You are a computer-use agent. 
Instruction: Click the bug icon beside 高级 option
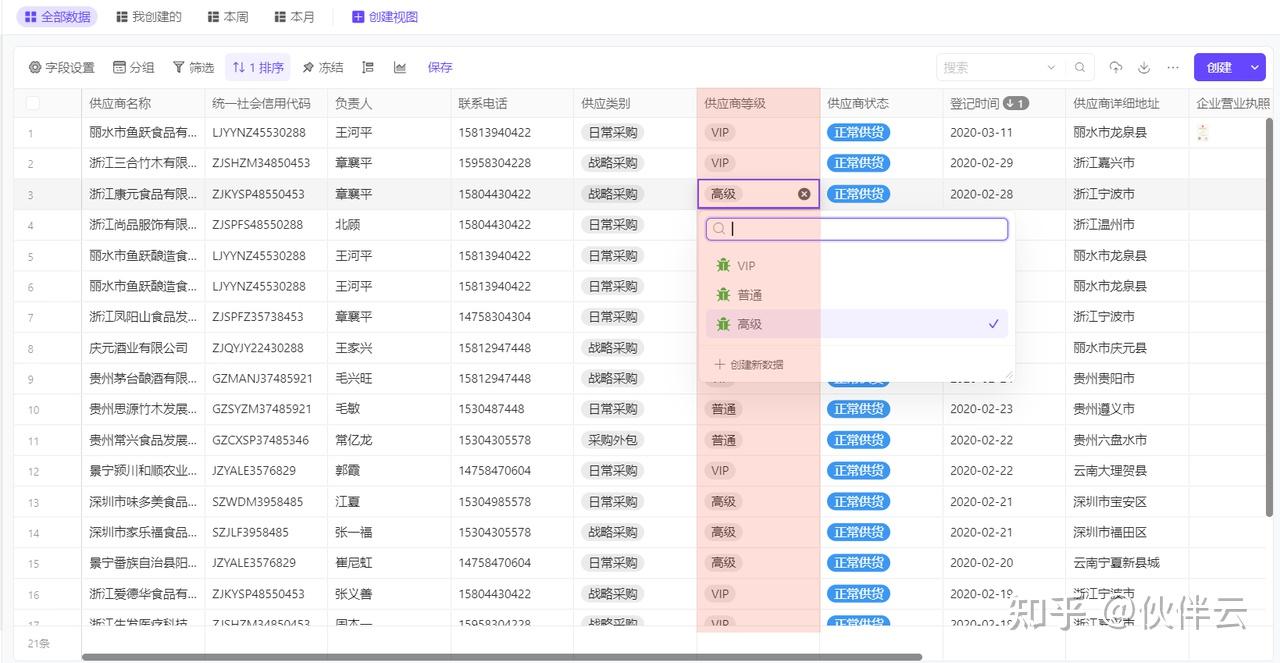coord(723,324)
